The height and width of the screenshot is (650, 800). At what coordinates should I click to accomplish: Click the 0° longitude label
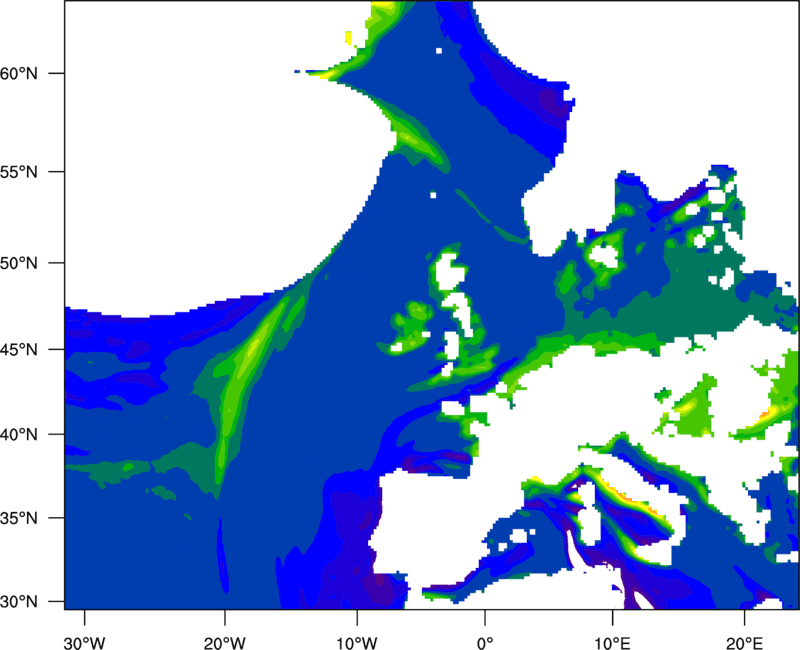click(485, 643)
